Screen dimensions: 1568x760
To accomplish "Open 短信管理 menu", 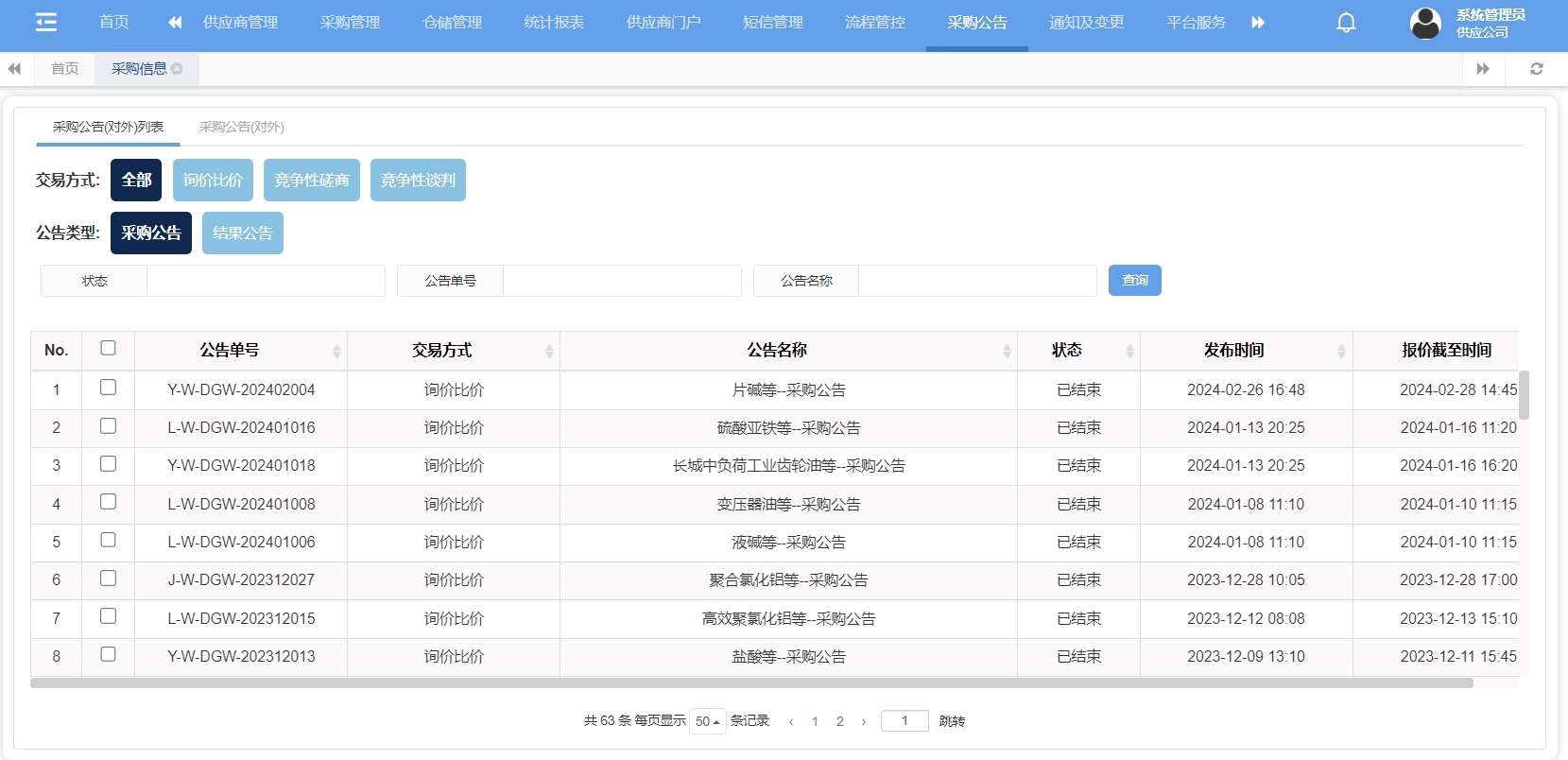I will click(773, 23).
